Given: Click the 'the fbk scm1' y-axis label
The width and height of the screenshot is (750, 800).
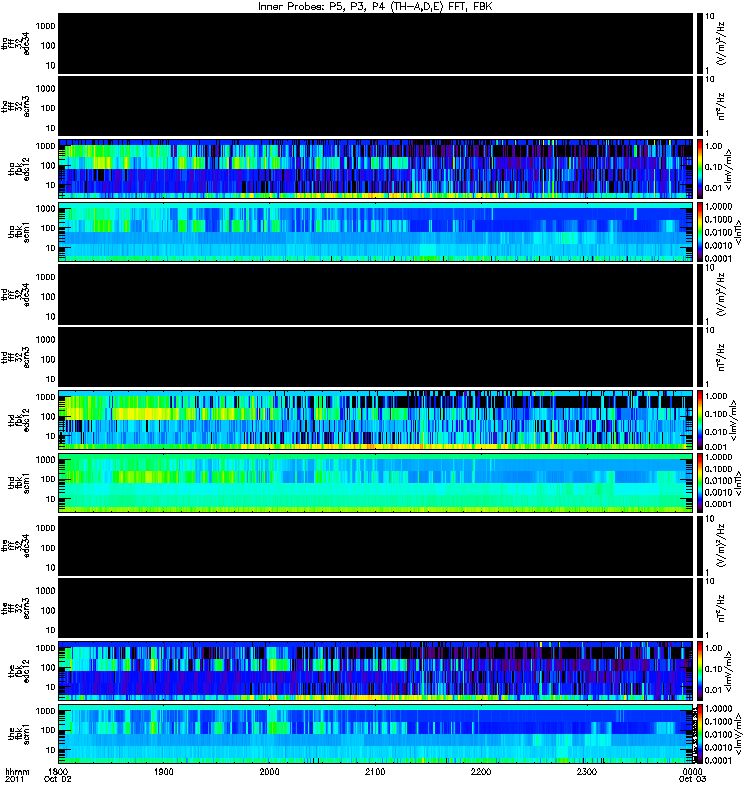Looking at the screenshot, I should coord(19,734).
